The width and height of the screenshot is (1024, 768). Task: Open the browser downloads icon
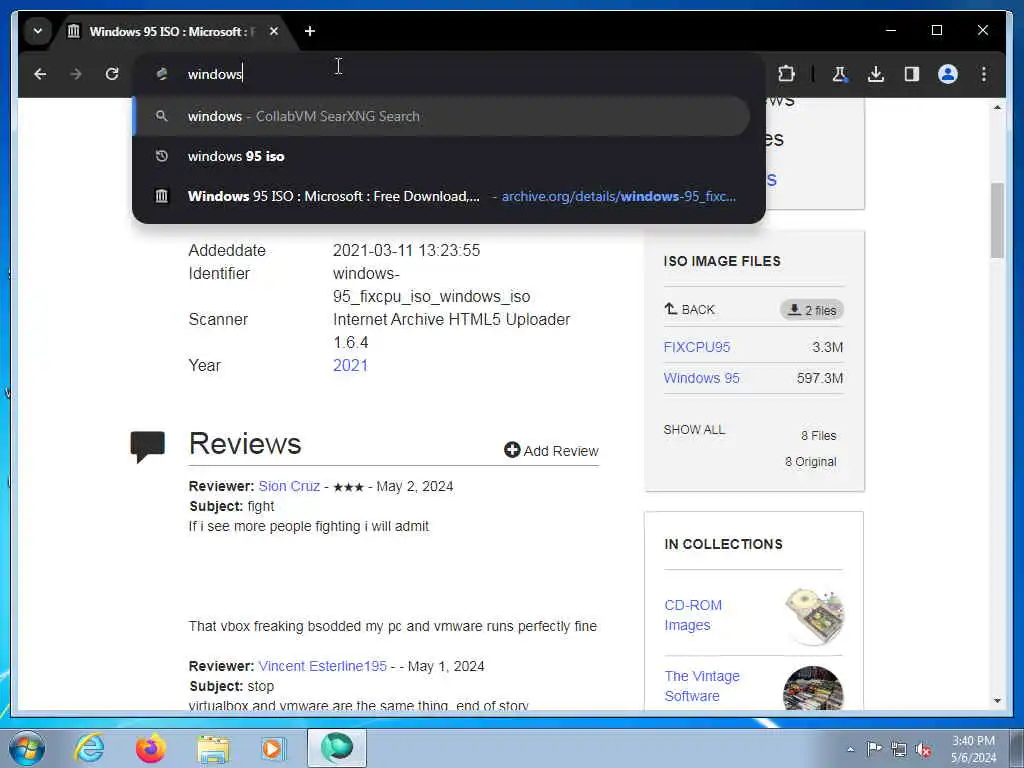coord(876,74)
